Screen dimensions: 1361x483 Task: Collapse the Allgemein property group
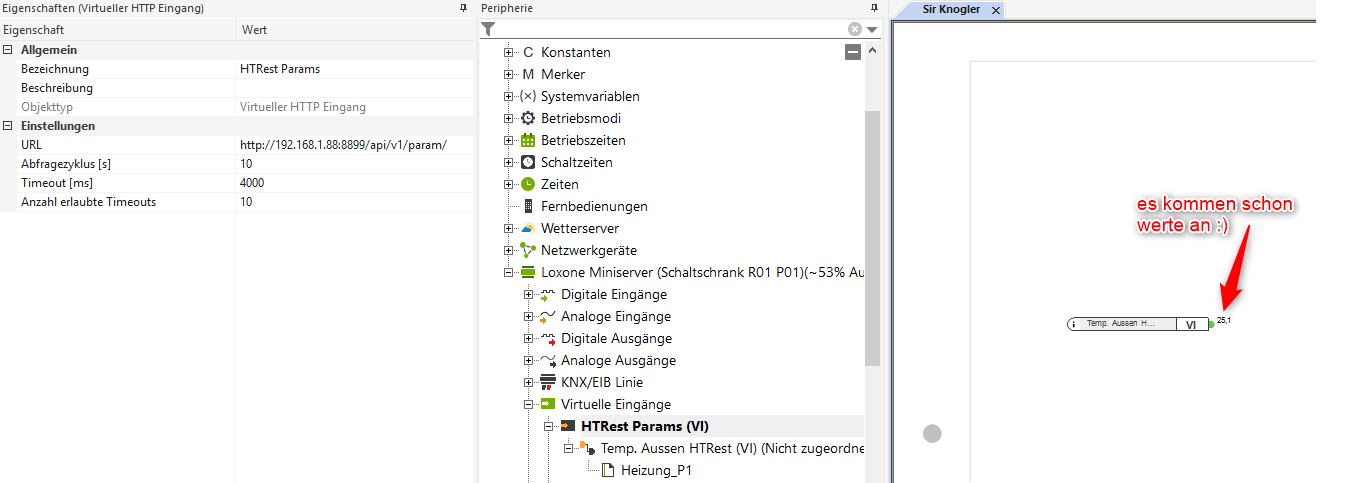(9, 50)
